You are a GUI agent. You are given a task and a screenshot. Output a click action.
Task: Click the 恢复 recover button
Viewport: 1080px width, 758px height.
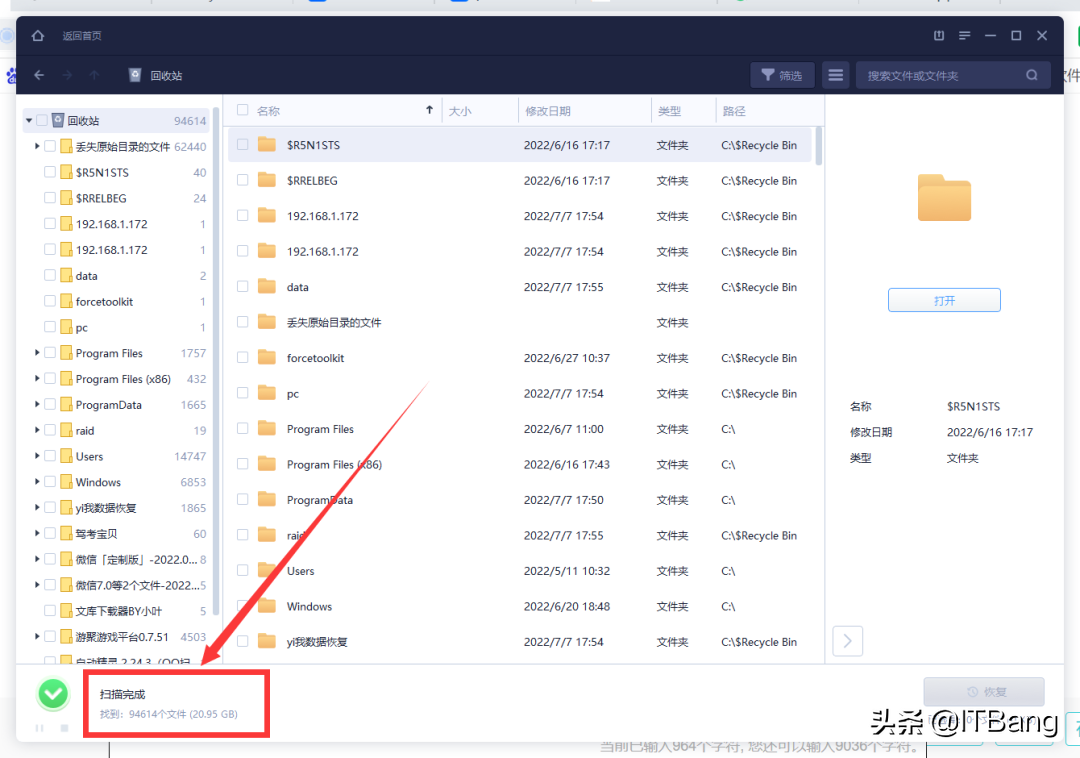click(983, 692)
